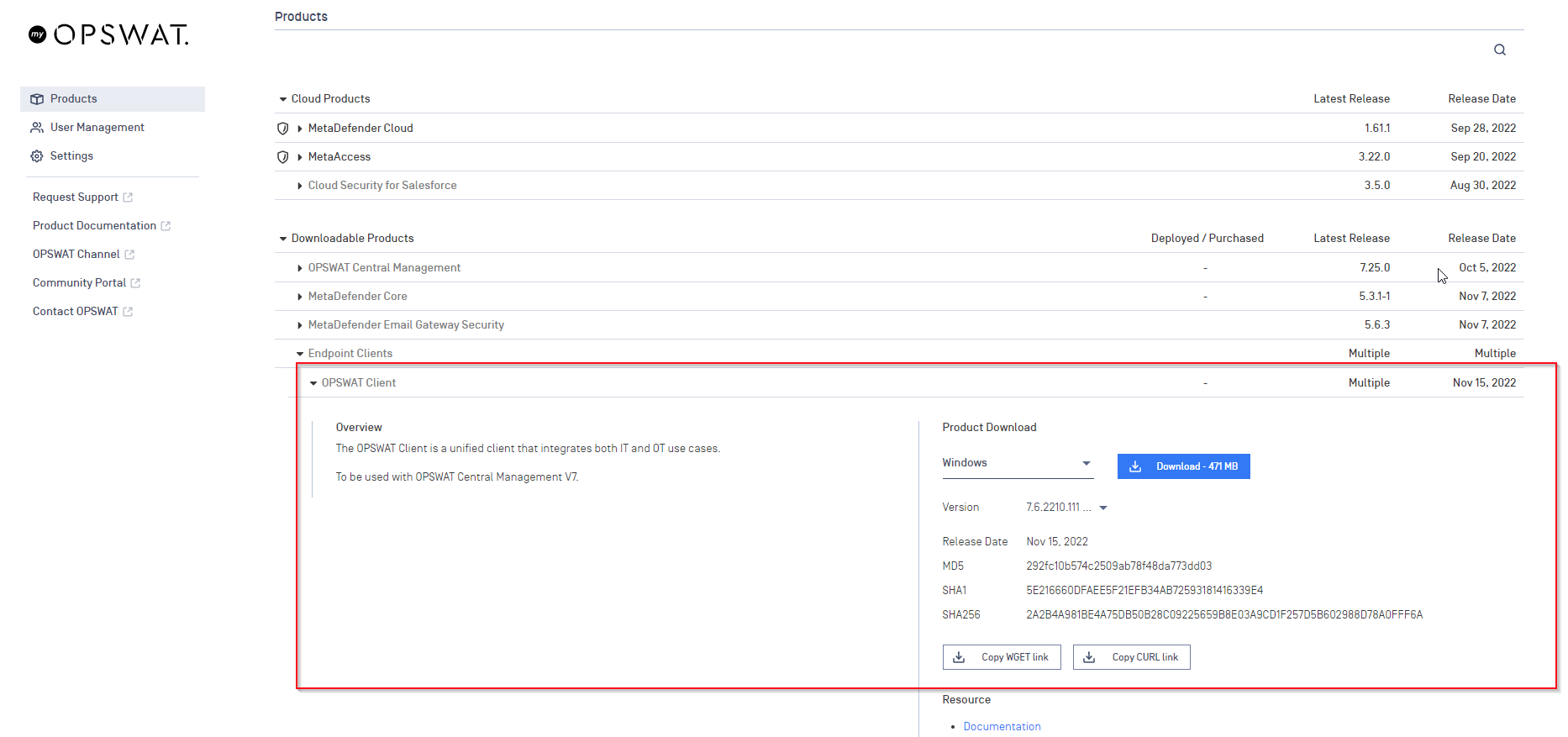Expand the MetaDefender Core row
Image resolution: width=1568 pixels, height=737 pixels.
tap(299, 297)
